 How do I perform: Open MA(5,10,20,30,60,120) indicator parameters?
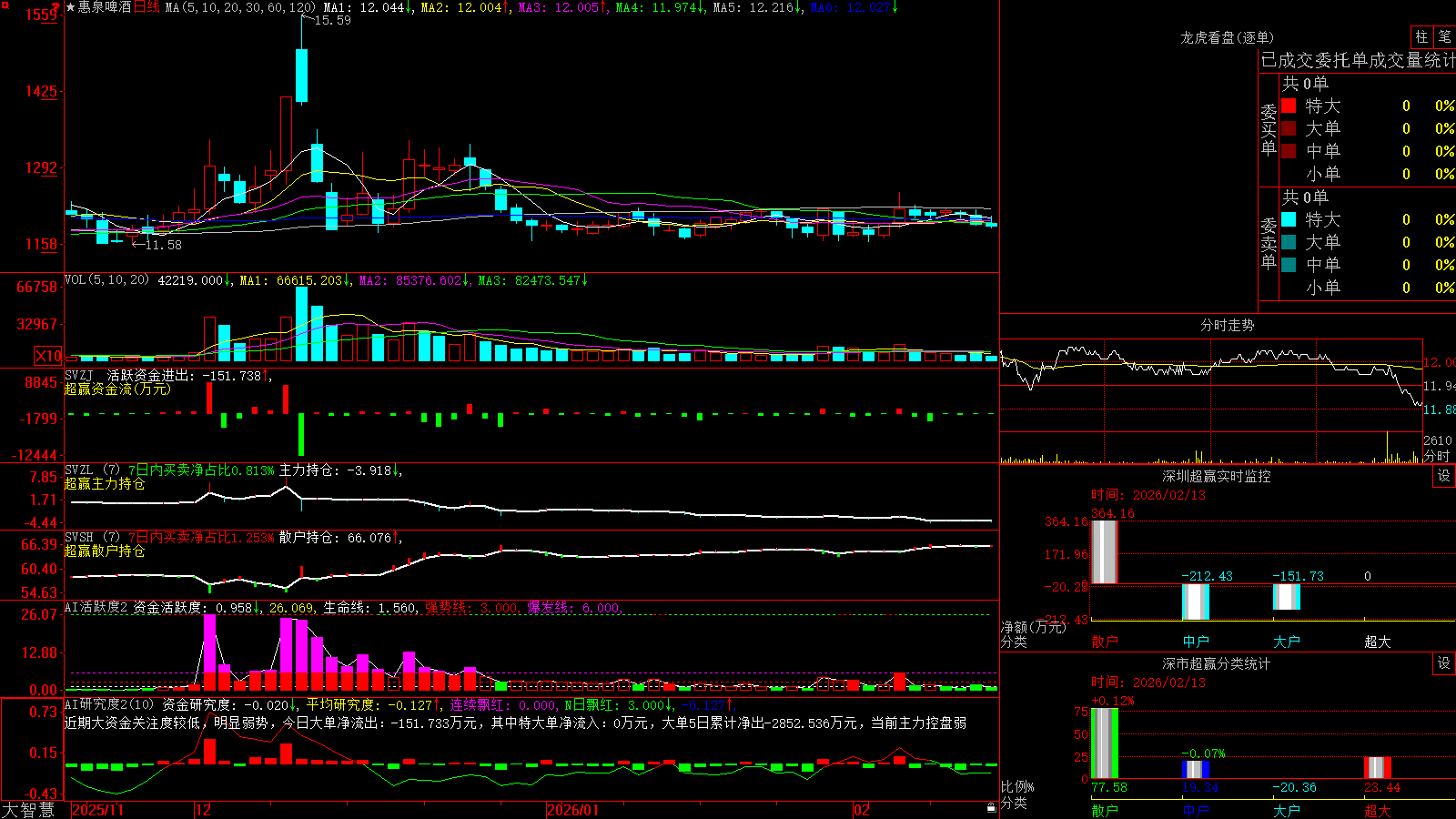pyautogui.click(x=241, y=7)
